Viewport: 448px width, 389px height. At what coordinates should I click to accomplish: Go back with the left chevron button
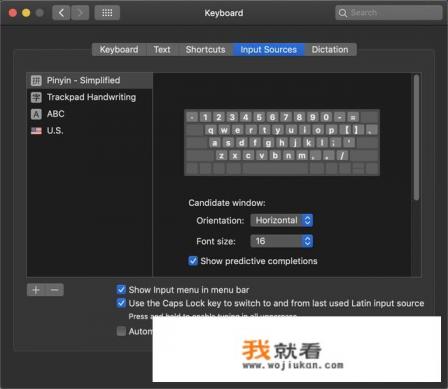coord(61,13)
